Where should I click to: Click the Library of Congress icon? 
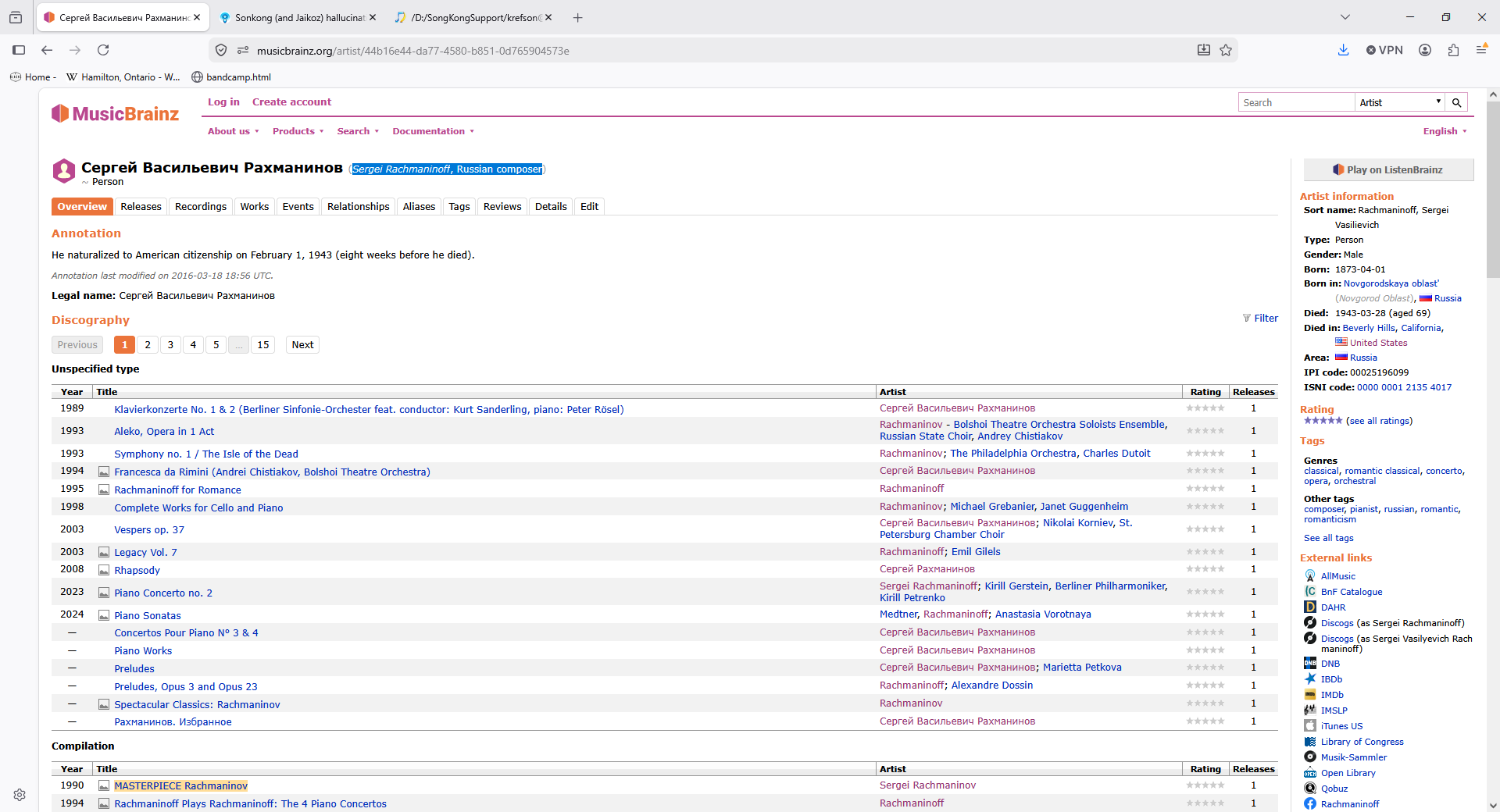pyautogui.click(x=1310, y=742)
